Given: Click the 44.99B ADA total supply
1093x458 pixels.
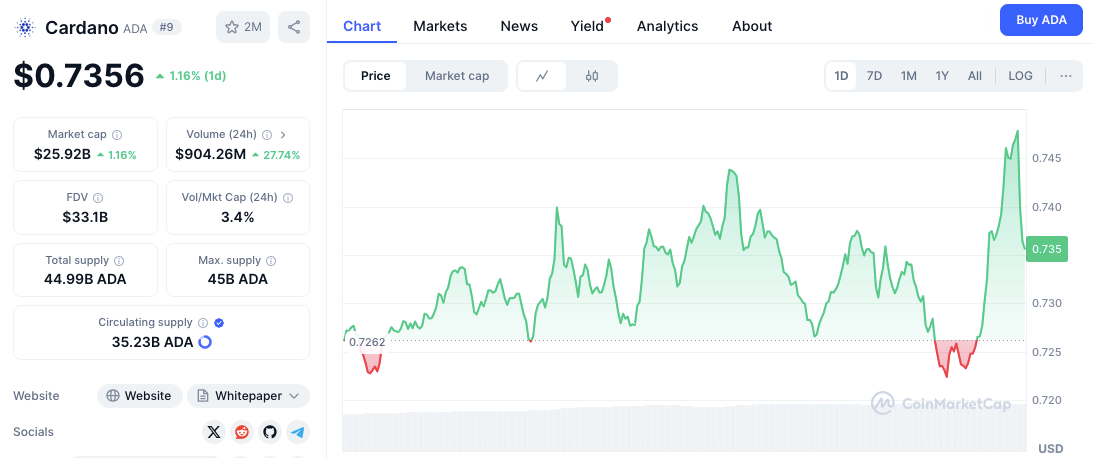Looking at the screenshot, I should pyautogui.click(x=85, y=280).
